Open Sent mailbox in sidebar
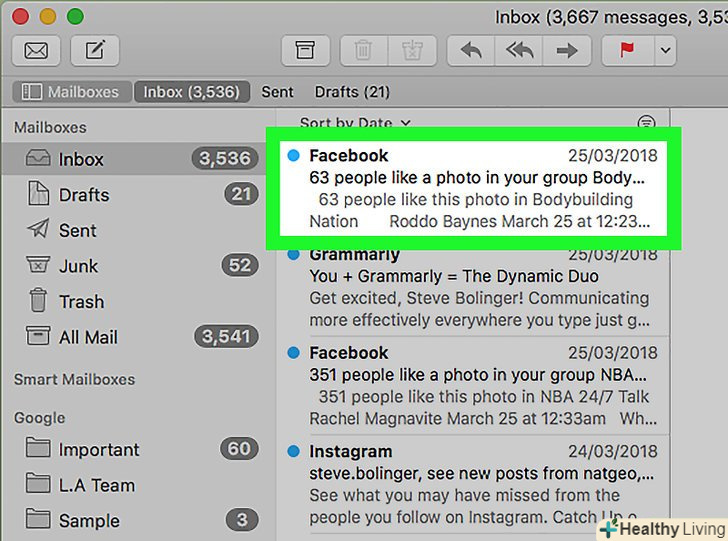Viewport: 728px width, 541px height. pyautogui.click(x=133, y=230)
